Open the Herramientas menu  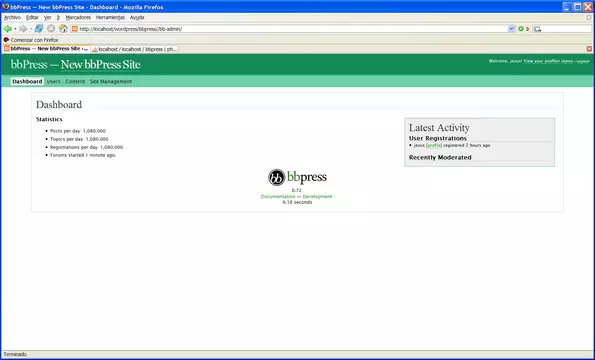pyautogui.click(x=110, y=17)
